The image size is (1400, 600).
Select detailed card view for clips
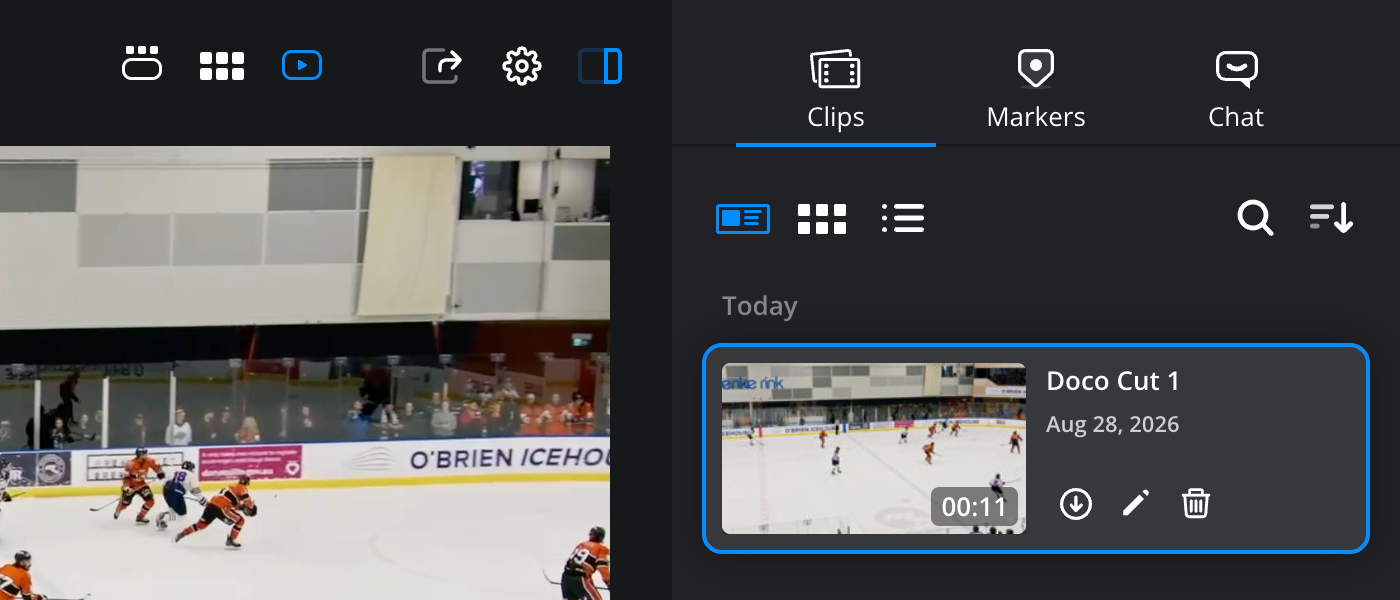pyautogui.click(x=743, y=218)
